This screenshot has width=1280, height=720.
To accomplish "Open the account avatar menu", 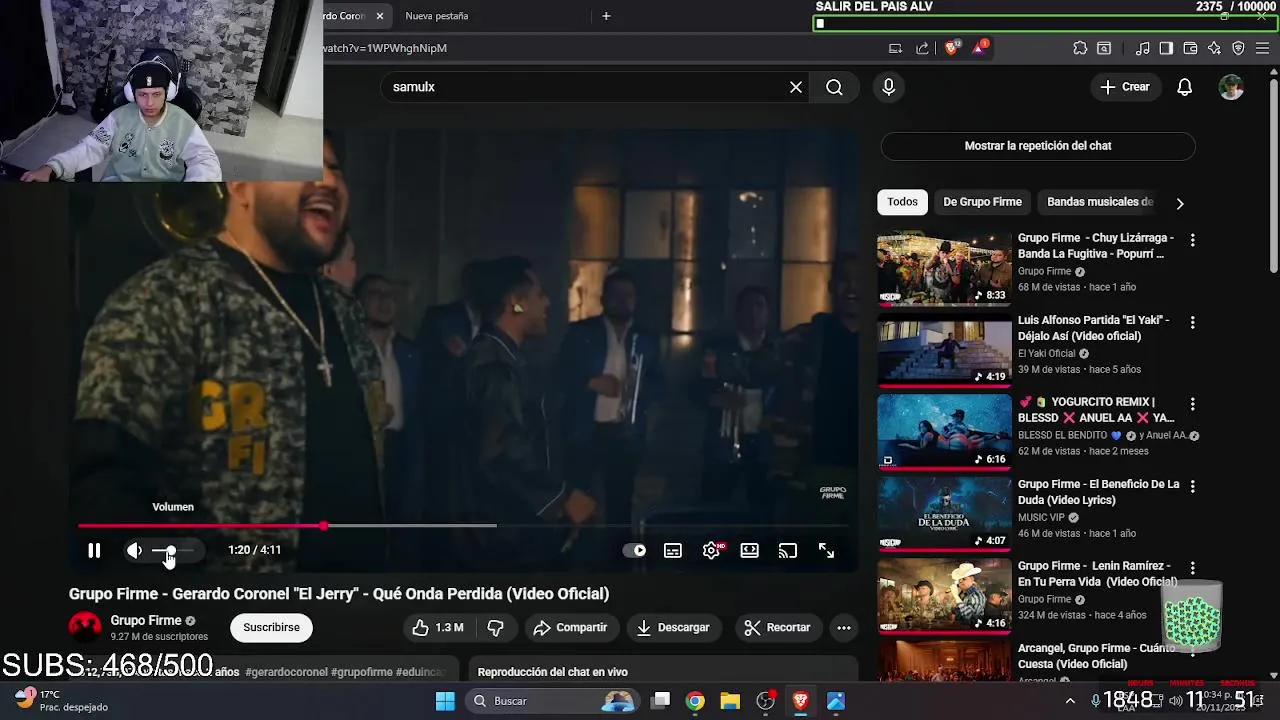I will click(x=1231, y=87).
